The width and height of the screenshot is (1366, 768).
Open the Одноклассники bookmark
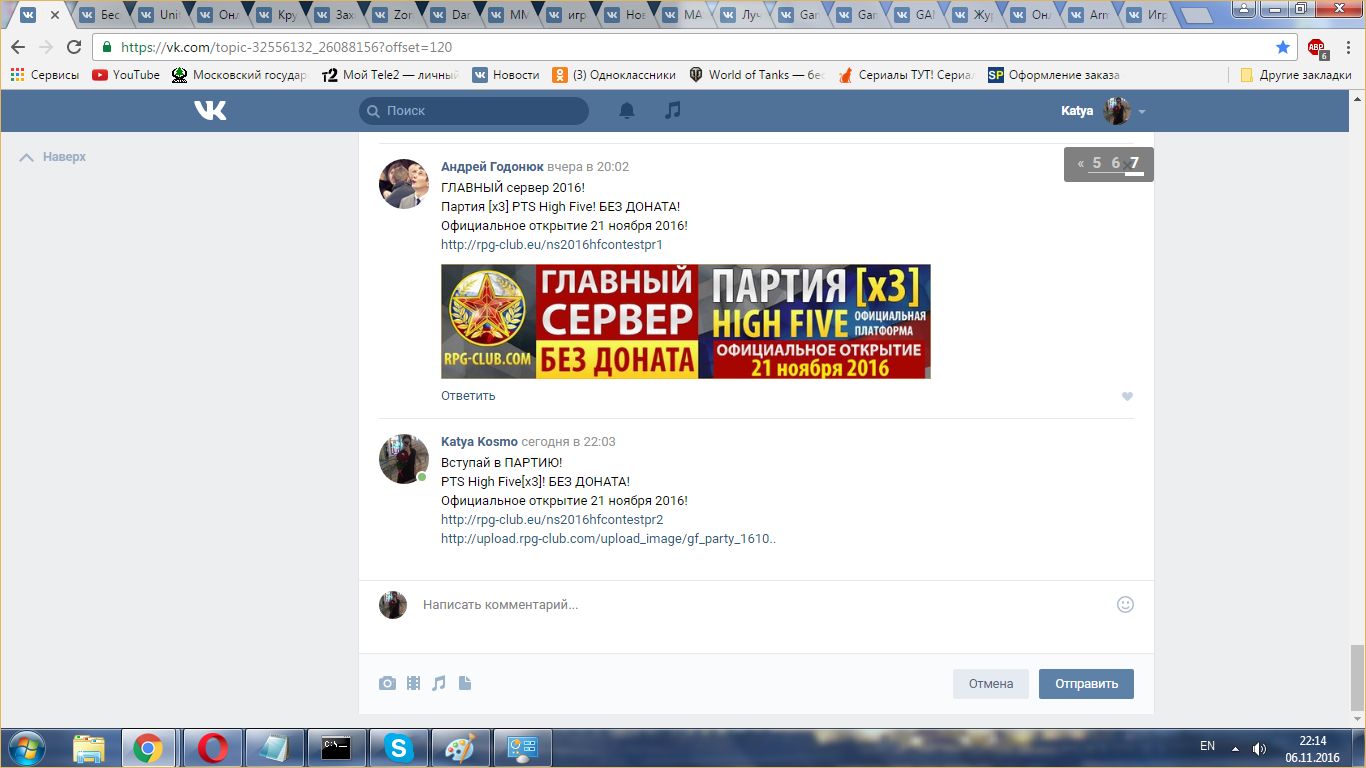coord(614,75)
